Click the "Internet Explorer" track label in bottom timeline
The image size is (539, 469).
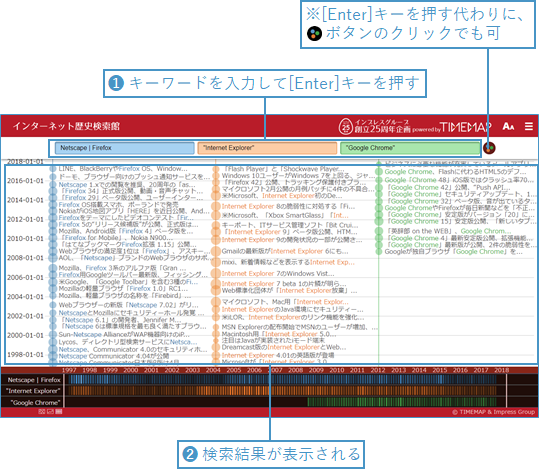click(33, 391)
